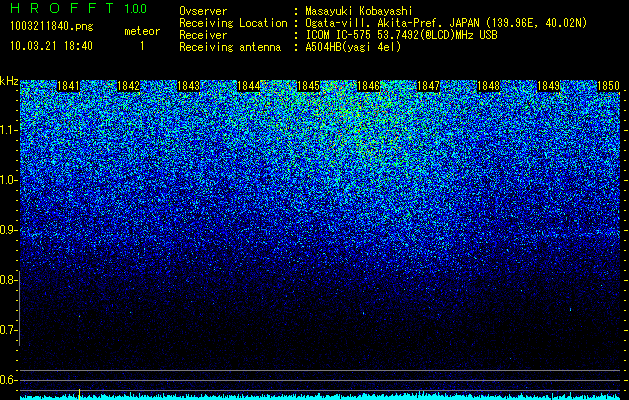Click the HROFFT title text

pos(62,8)
